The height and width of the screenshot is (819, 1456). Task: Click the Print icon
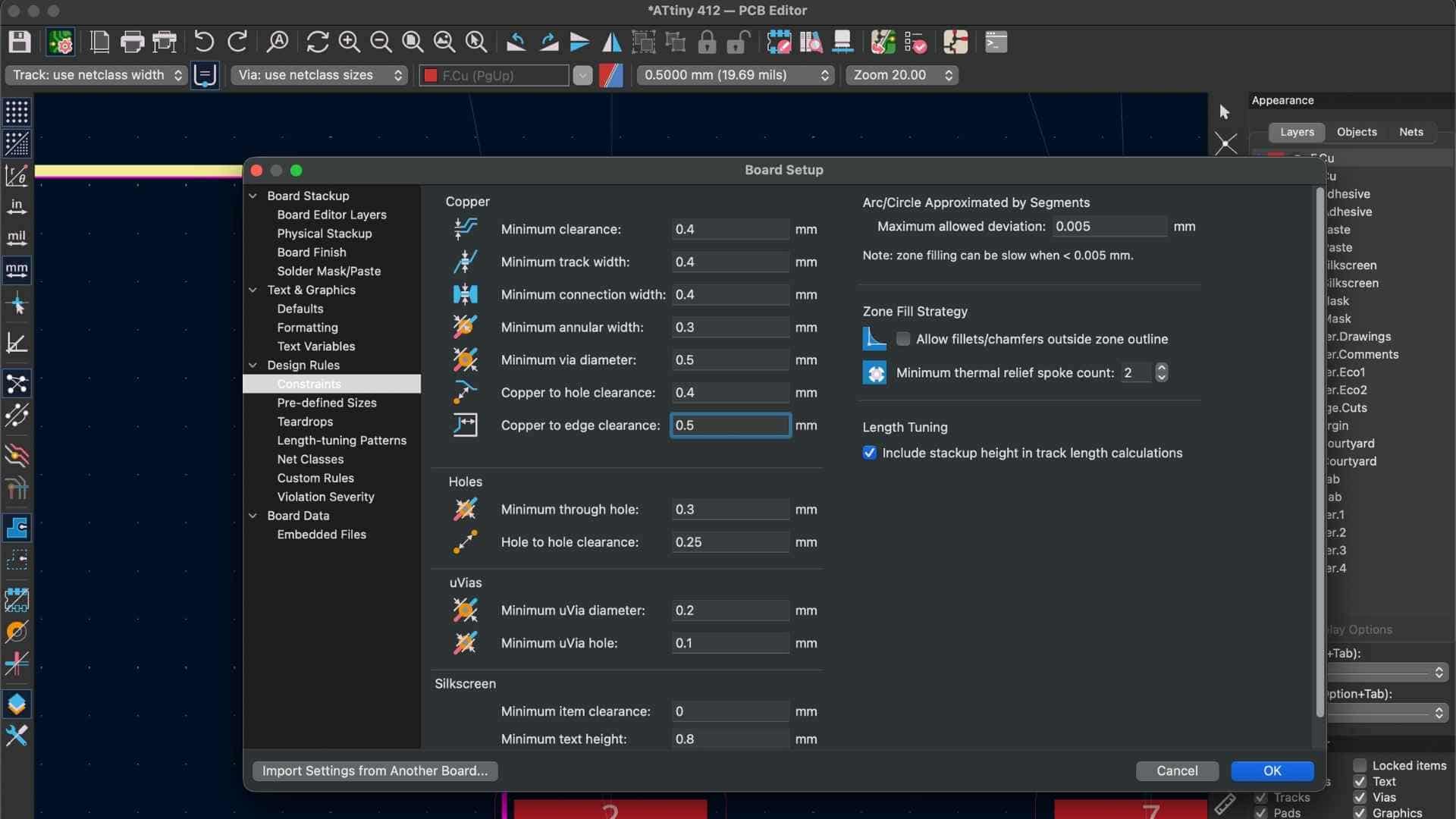coord(132,42)
